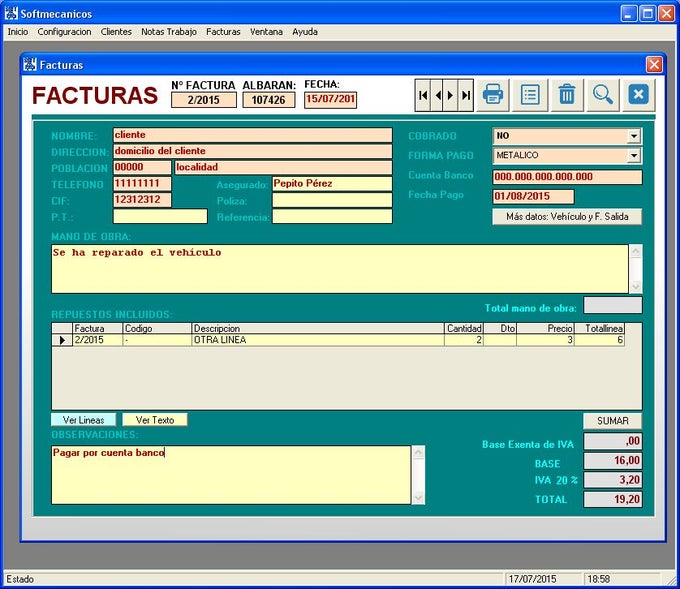Click the postal code field 00000

tap(142, 167)
